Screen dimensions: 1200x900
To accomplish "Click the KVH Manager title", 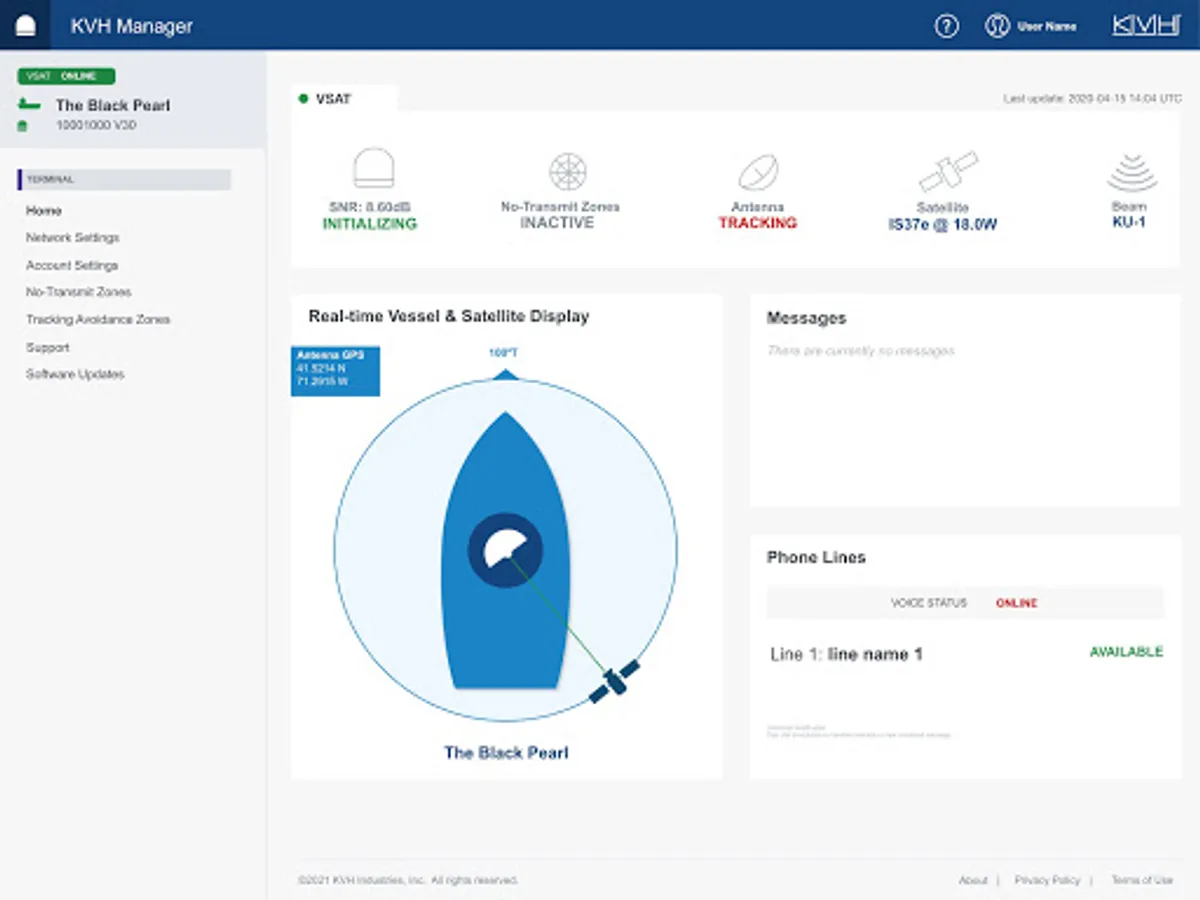I will [x=132, y=26].
